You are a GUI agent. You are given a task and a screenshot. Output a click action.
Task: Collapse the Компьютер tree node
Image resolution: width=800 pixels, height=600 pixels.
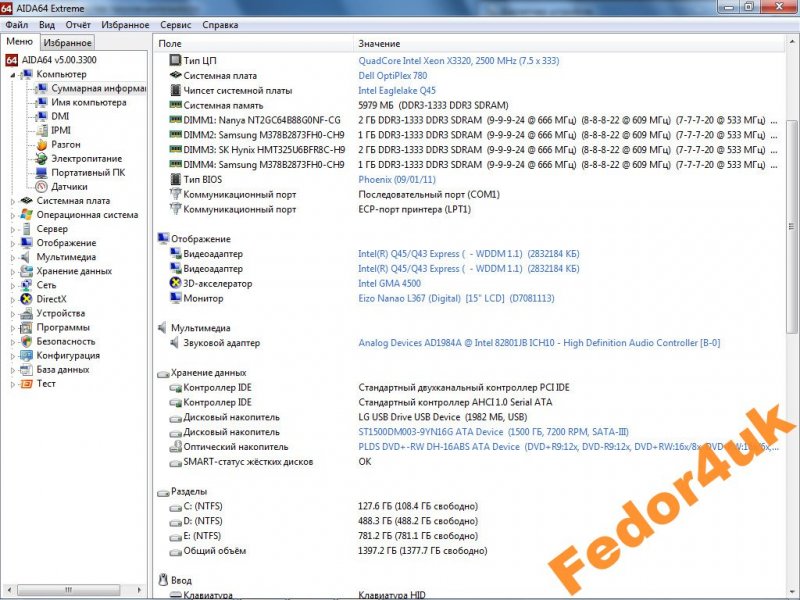[x=13, y=74]
